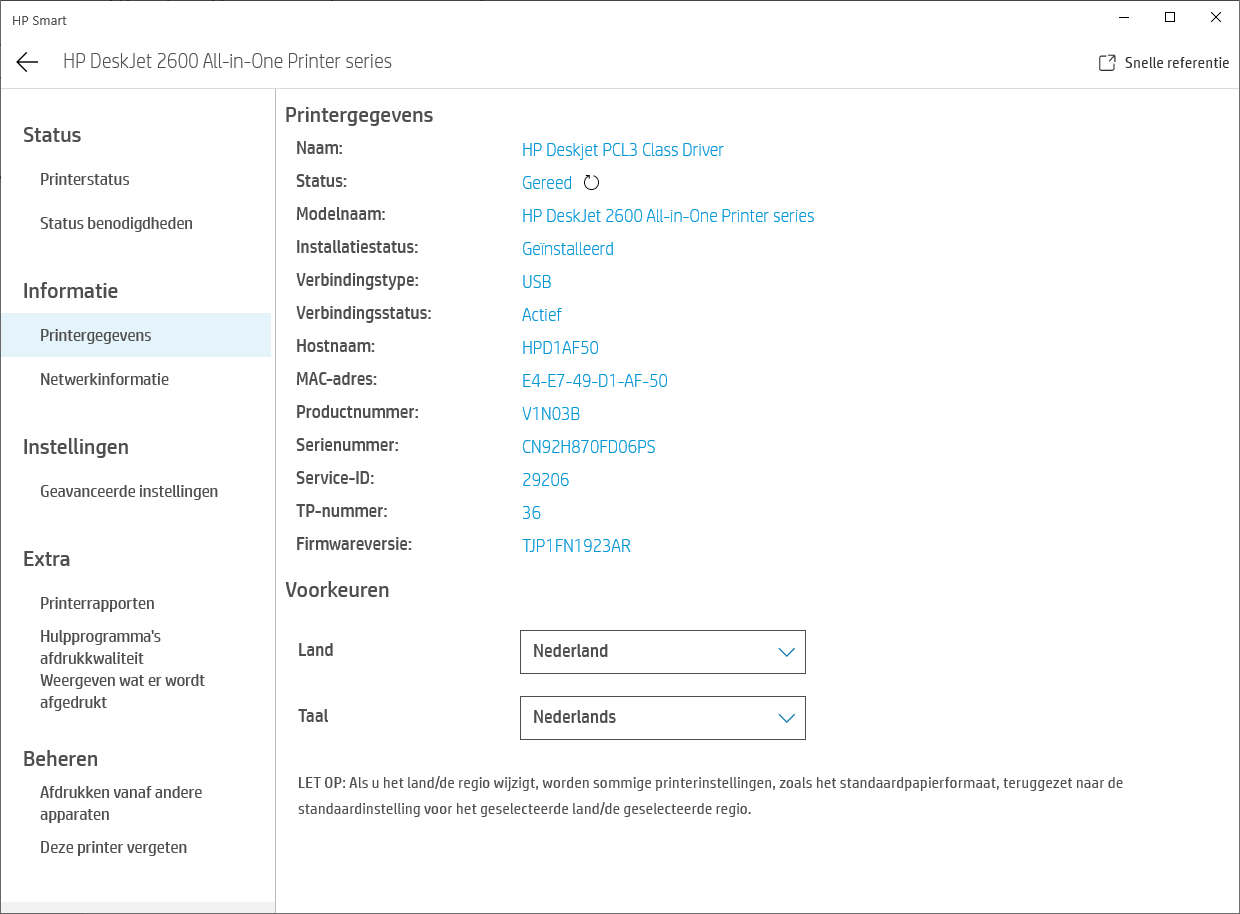Open Afdrukken vanaf andere apparaten
Image resolution: width=1240 pixels, height=914 pixels.
click(x=121, y=803)
